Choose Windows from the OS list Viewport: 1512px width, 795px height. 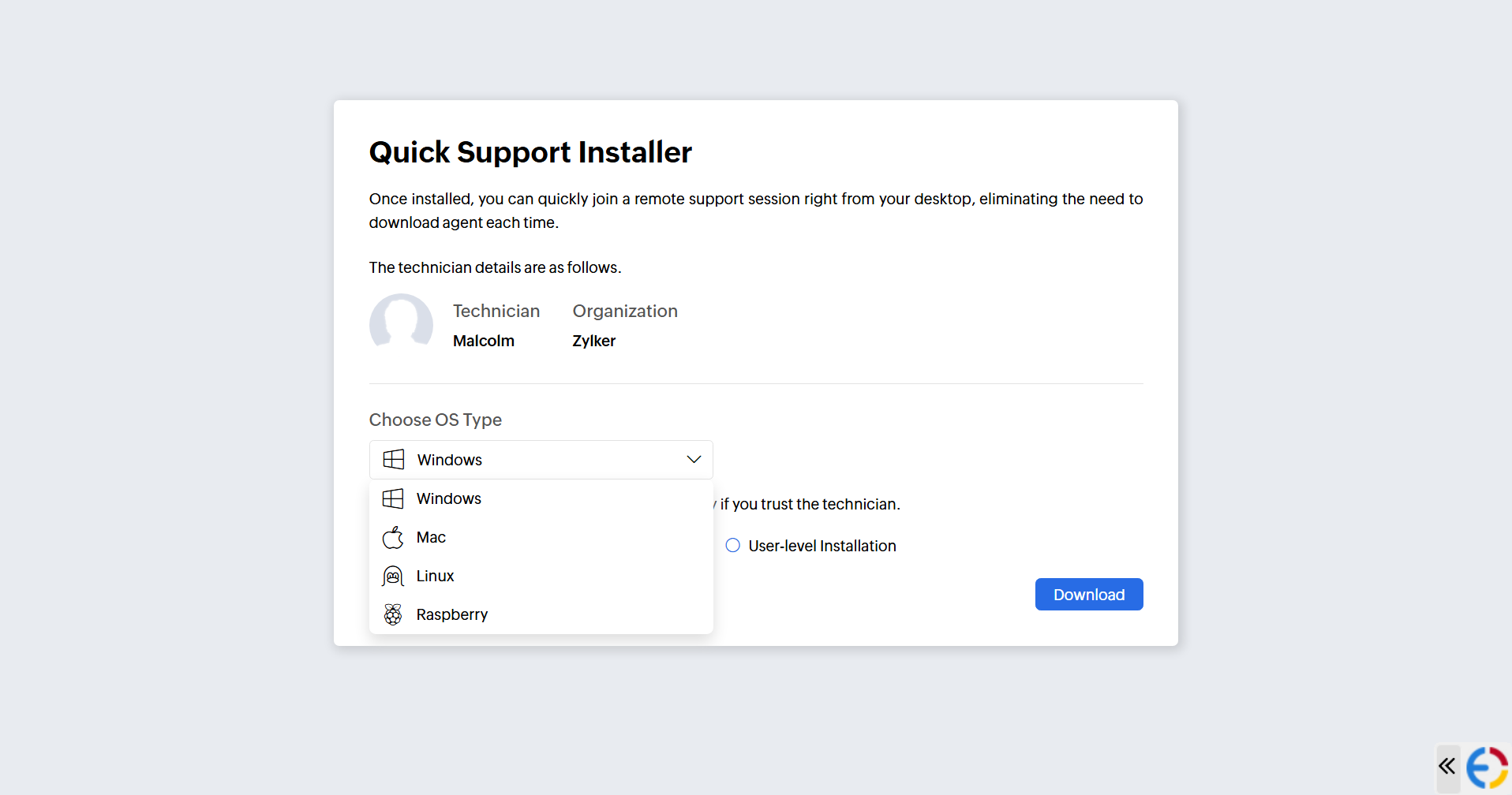pos(449,498)
